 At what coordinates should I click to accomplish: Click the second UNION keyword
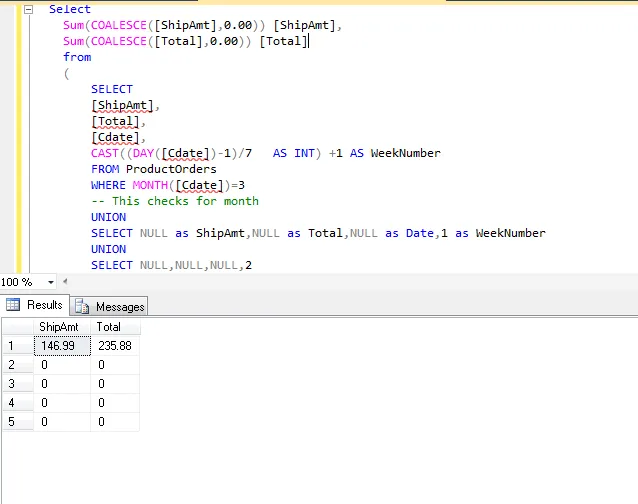coord(109,249)
